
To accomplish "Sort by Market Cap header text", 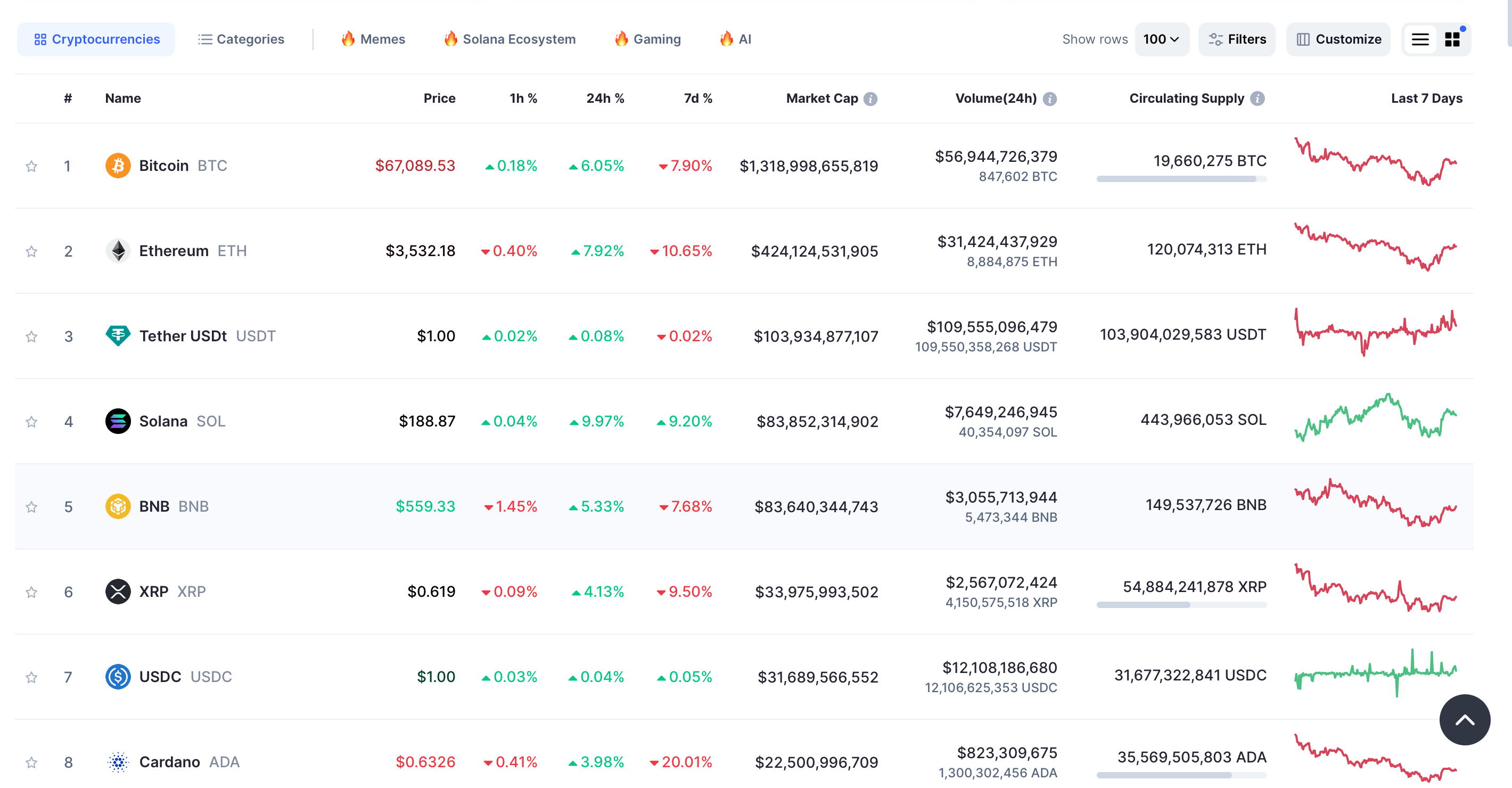I will (821, 98).
